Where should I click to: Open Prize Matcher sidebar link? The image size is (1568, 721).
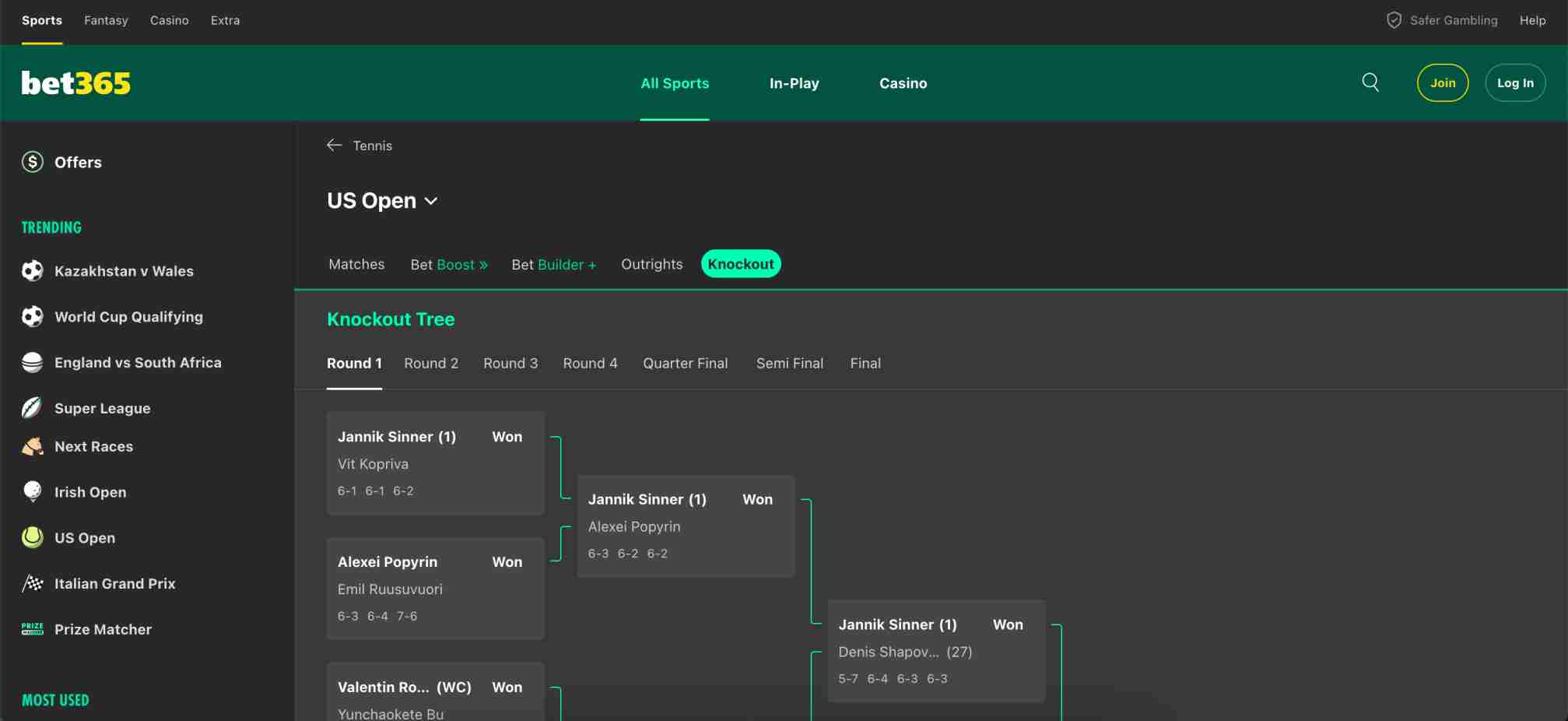point(103,629)
